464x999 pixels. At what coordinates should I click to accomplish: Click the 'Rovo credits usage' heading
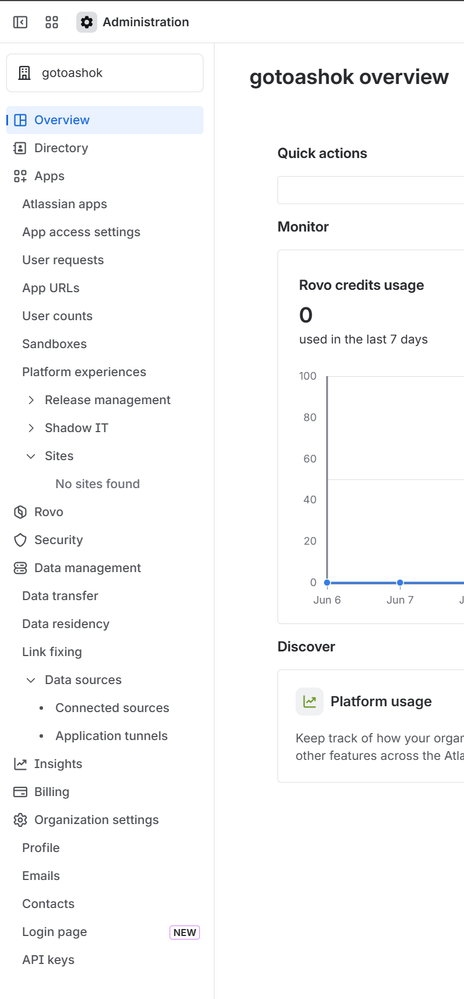click(x=361, y=285)
